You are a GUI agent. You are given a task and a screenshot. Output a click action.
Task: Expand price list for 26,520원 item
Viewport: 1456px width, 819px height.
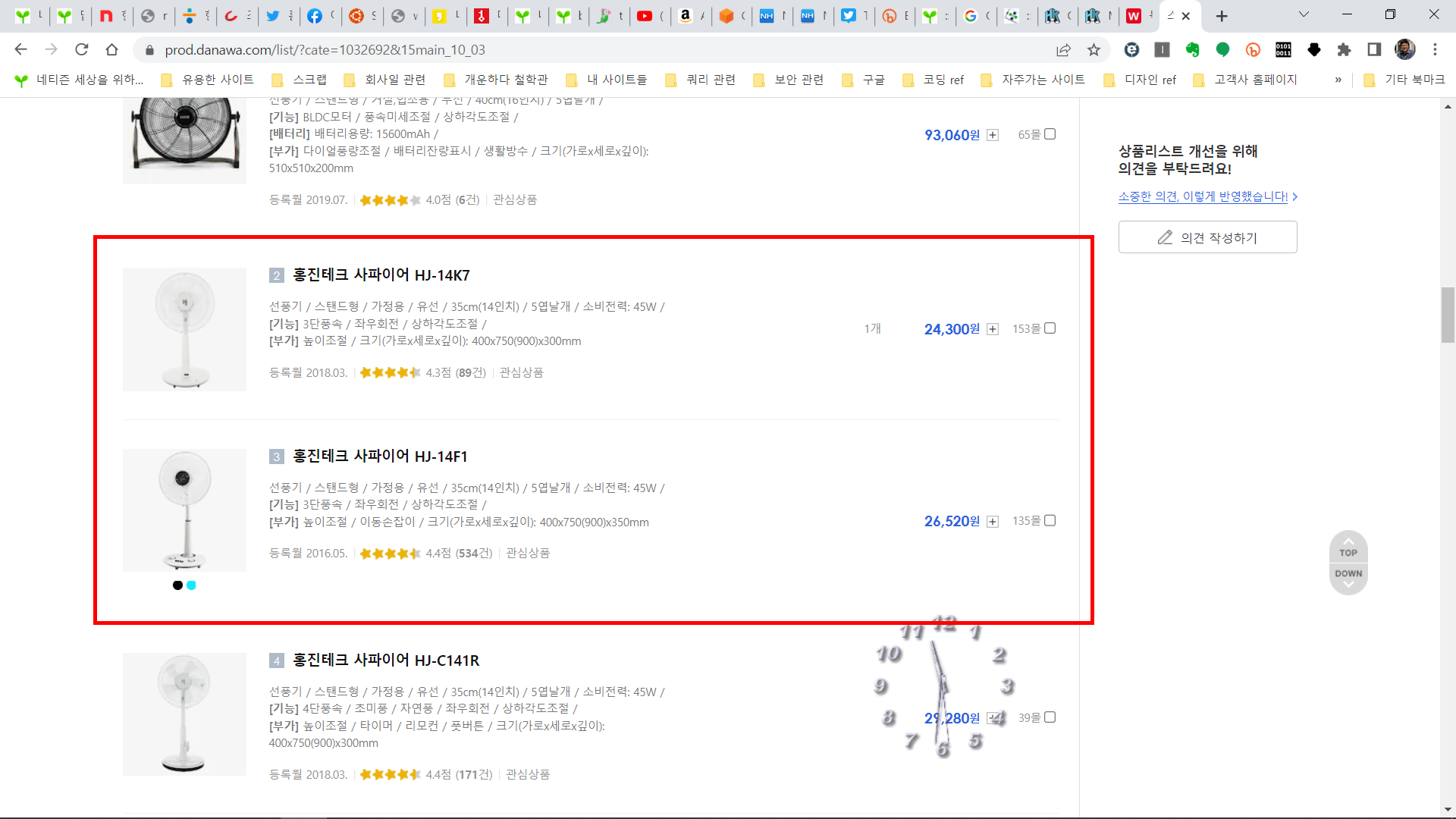click(x=993, y=522)
